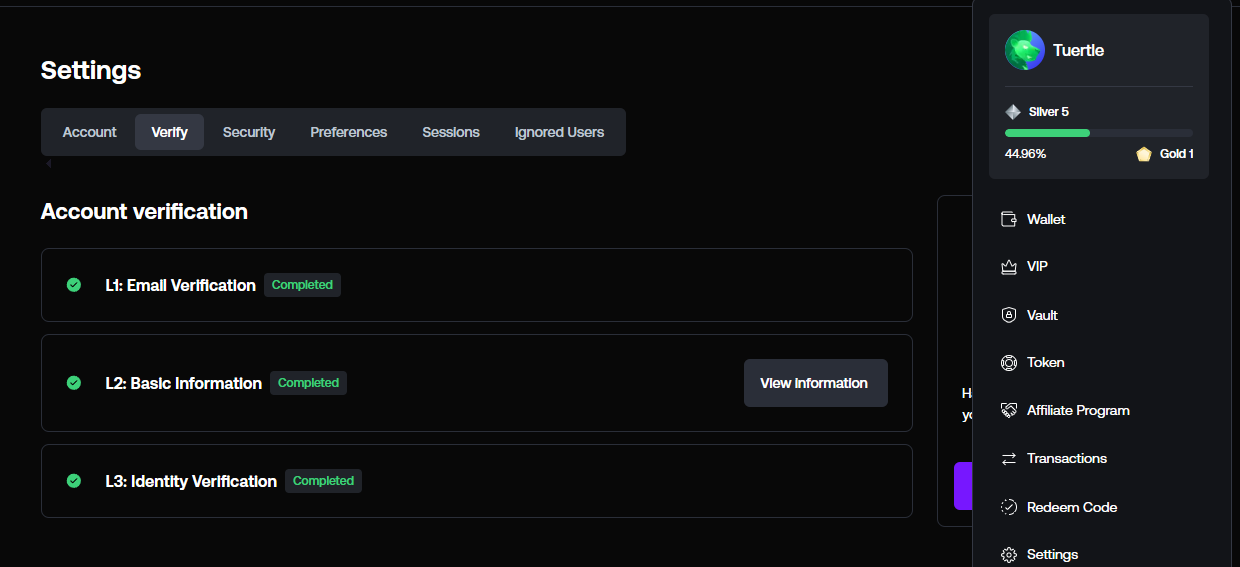Viewport: 1240px width, 567px height.
Task: Click the Gold 1 rank badge icon
Action: click(1144, 154)
